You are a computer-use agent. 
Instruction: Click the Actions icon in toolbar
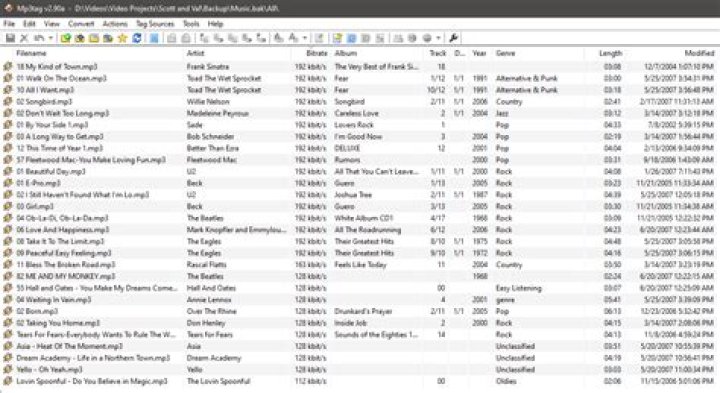278,38
